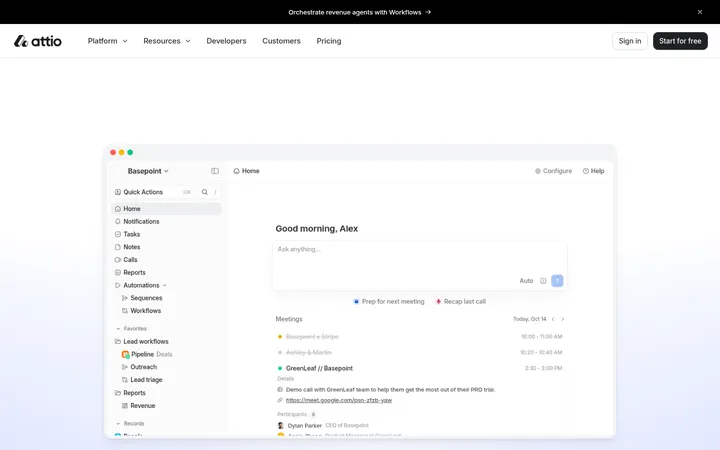Screen dimensions: 720x450
Task: Expand the Platform menu
Action: [107, 41]
